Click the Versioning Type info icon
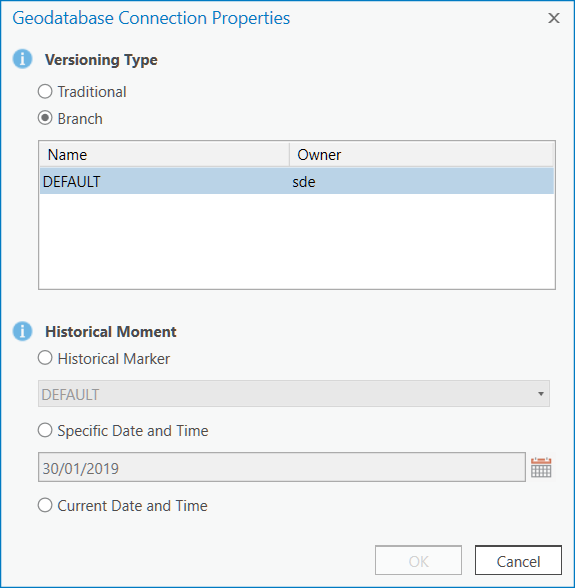This screenshot has width=575, height=588. pos(22,59)
